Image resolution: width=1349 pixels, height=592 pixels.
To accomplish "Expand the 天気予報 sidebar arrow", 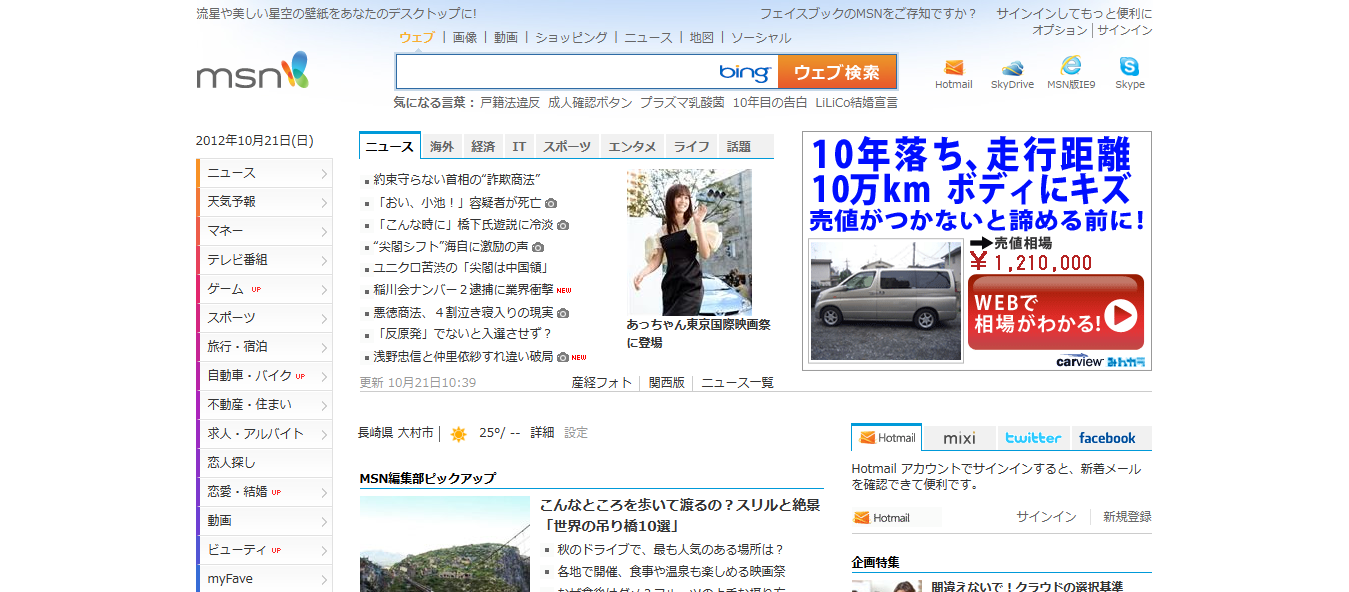I will pyautogui.click(x=324, y=203).
